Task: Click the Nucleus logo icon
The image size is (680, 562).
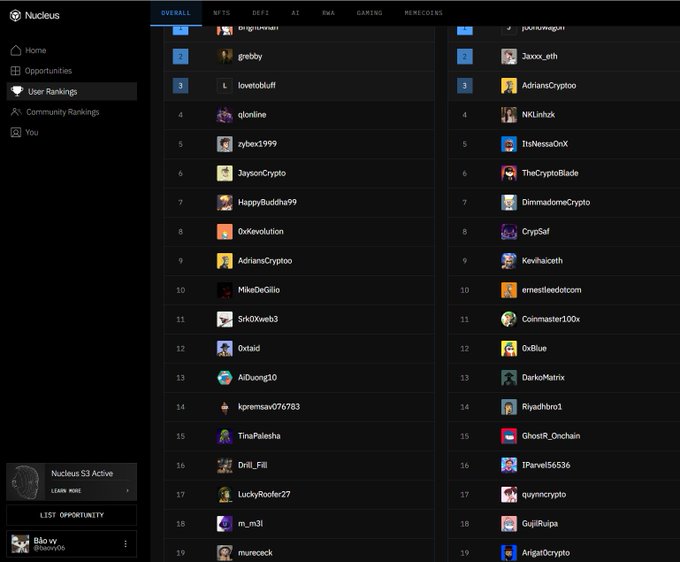Action: coord(16,16)
